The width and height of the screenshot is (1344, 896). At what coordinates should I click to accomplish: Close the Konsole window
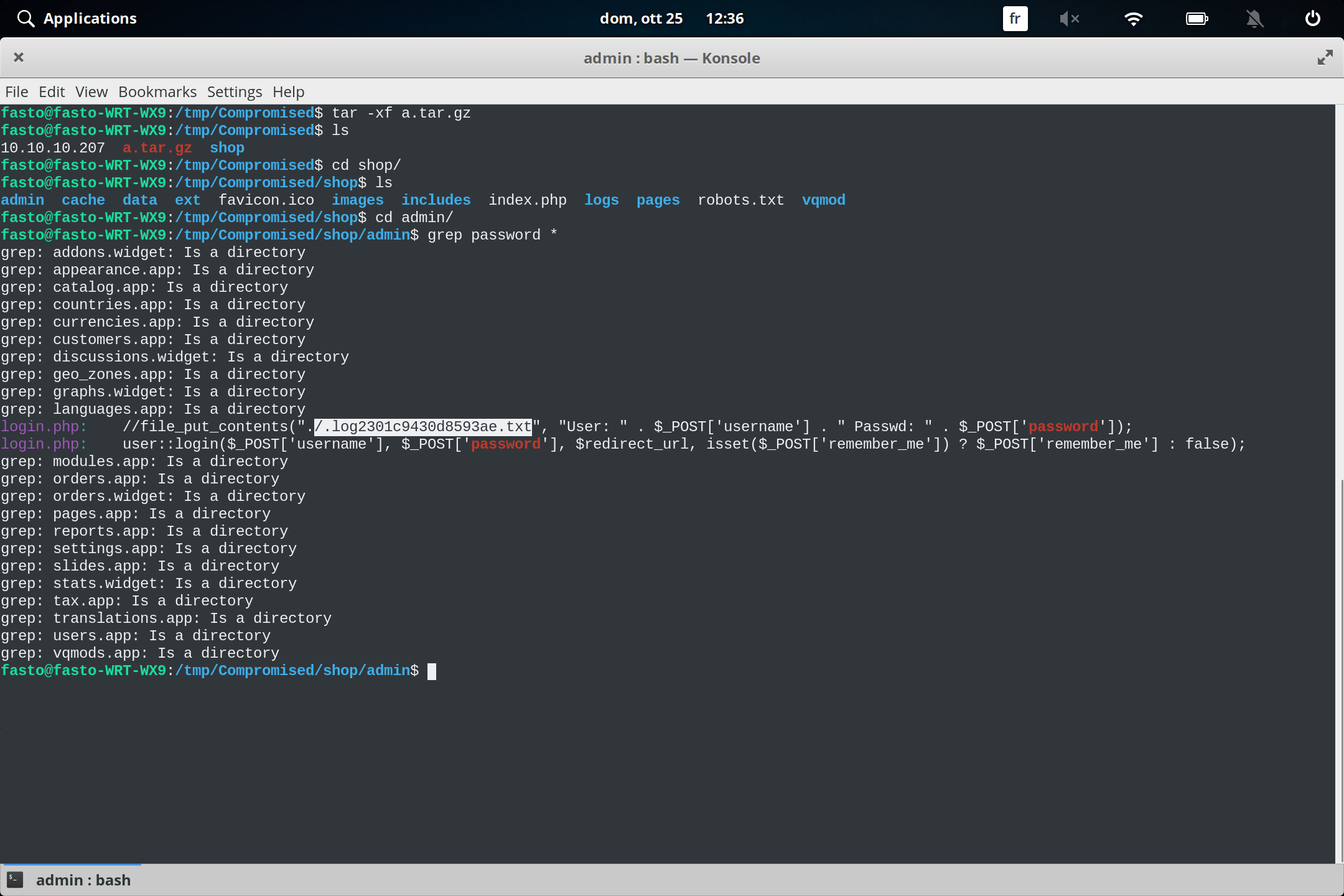tap(19, 57)
